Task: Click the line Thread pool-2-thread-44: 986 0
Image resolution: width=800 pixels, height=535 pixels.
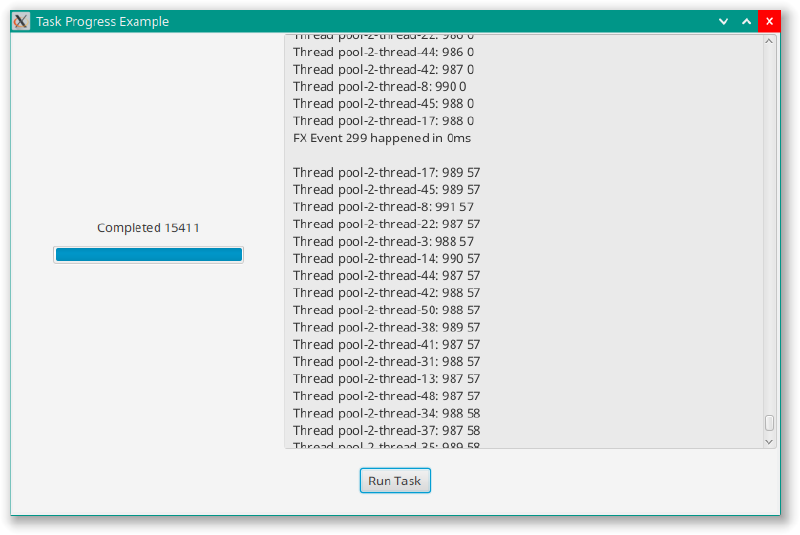Action: coord(383,52)
